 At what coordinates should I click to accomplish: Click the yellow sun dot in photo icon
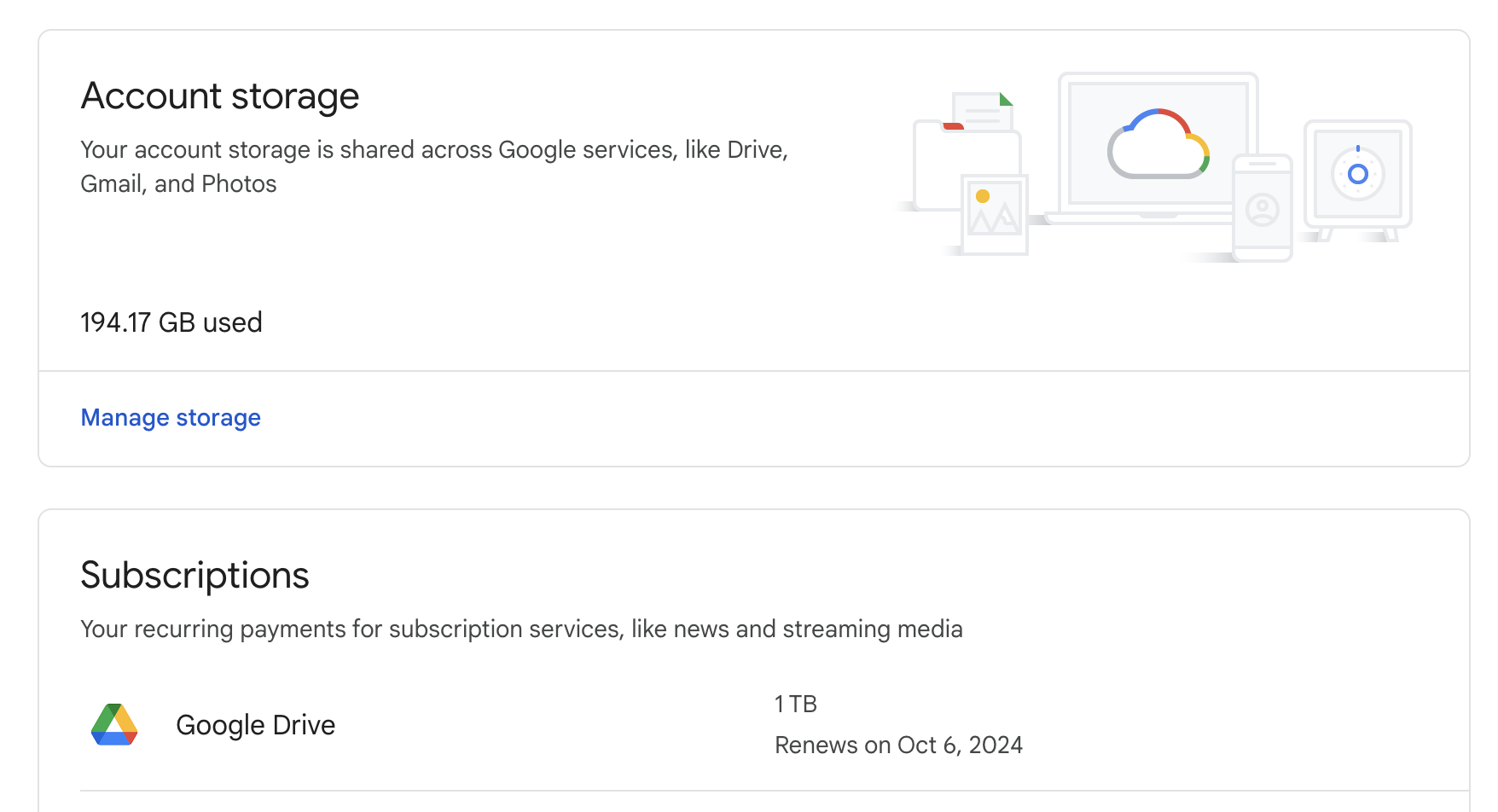(x=983, y=196)
